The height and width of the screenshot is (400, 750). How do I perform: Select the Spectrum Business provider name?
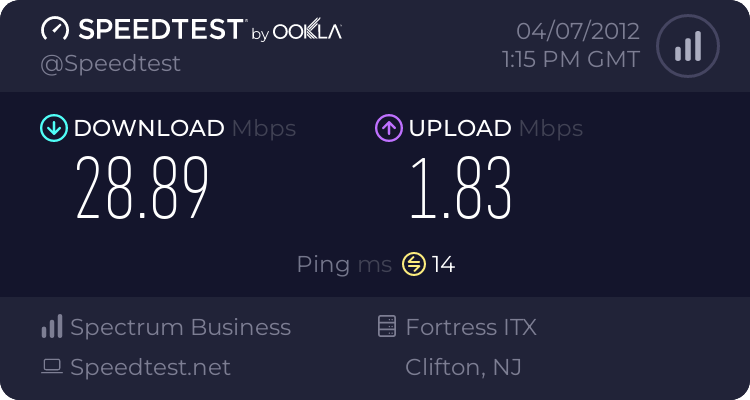[x=180, y=327]
